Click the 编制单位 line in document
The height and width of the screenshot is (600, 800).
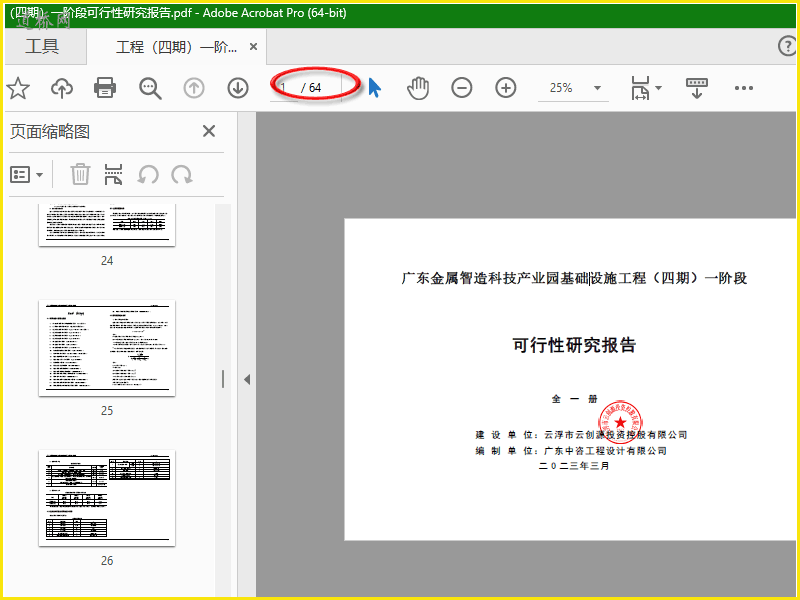tap(571, 451)
